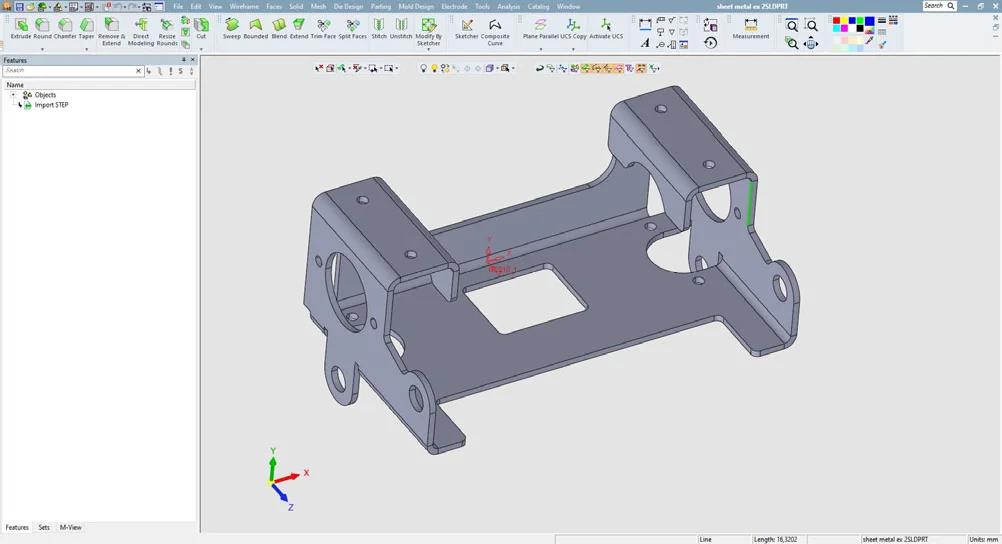Open dropdown arrow under Taper

(x=86, y=49)
